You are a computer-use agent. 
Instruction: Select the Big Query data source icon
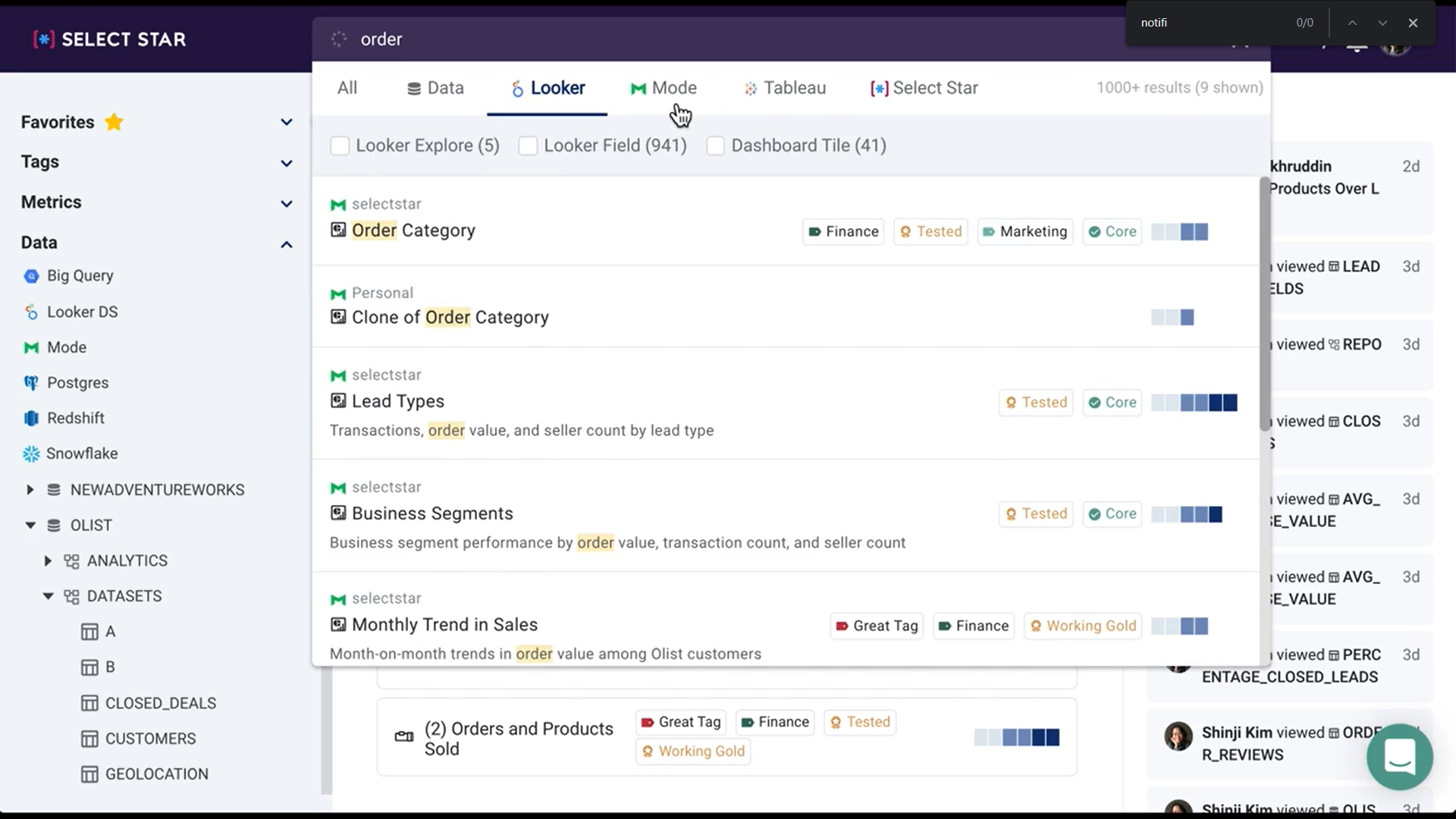click(x=30, y=275)
